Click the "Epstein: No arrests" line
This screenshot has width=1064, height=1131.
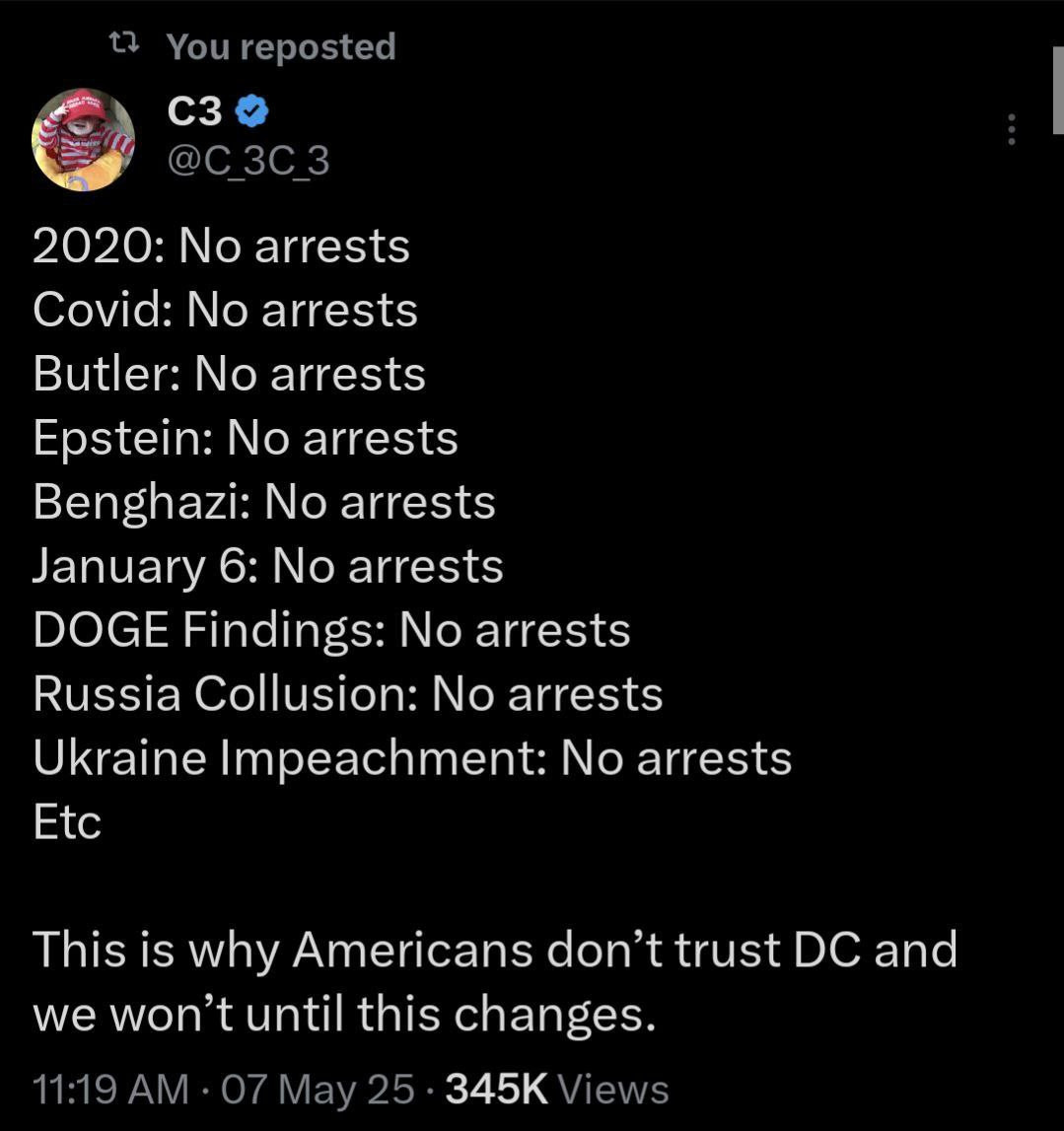[x=246, y=439]
